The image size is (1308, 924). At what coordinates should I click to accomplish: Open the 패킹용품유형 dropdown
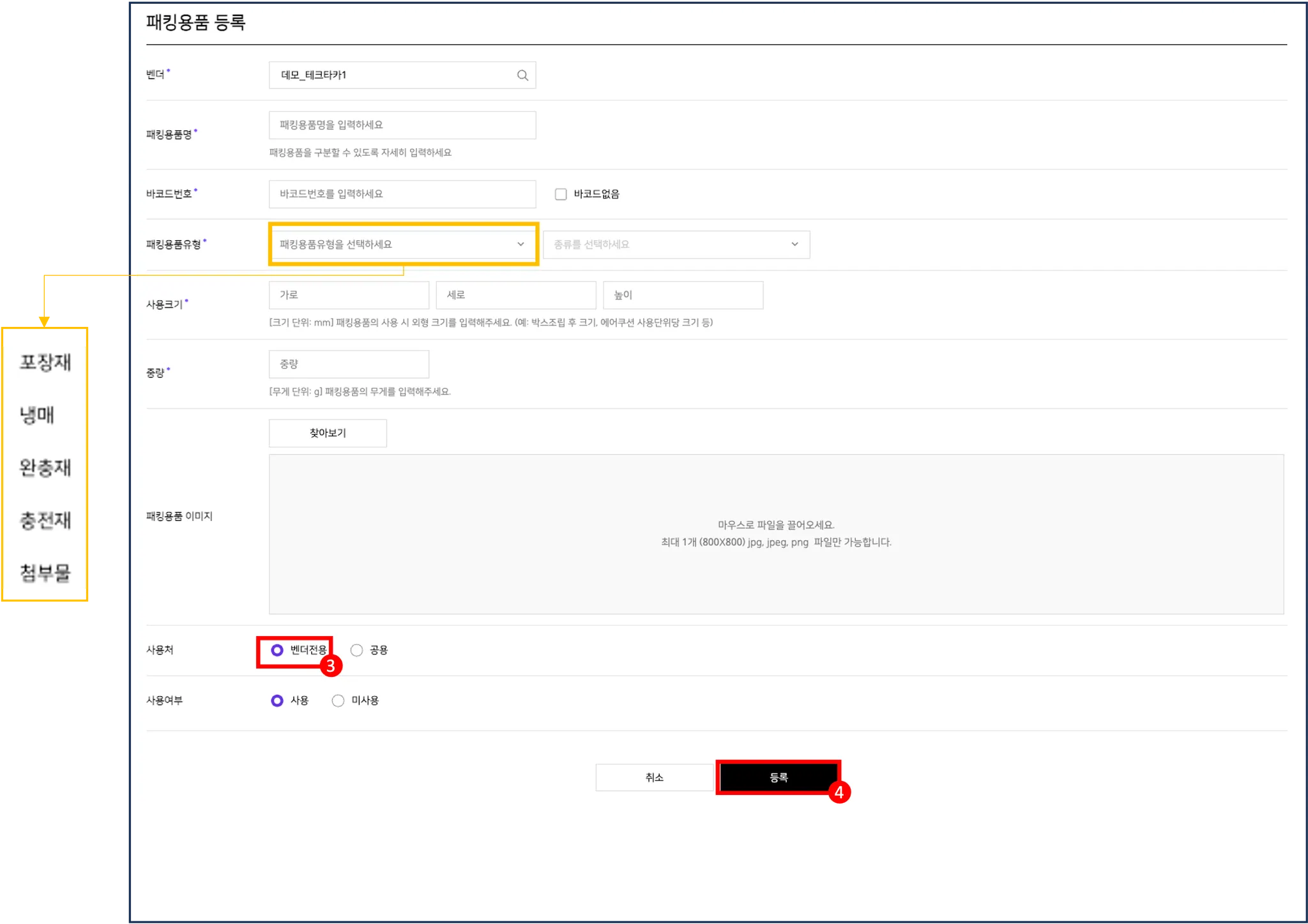click(402, 245)
